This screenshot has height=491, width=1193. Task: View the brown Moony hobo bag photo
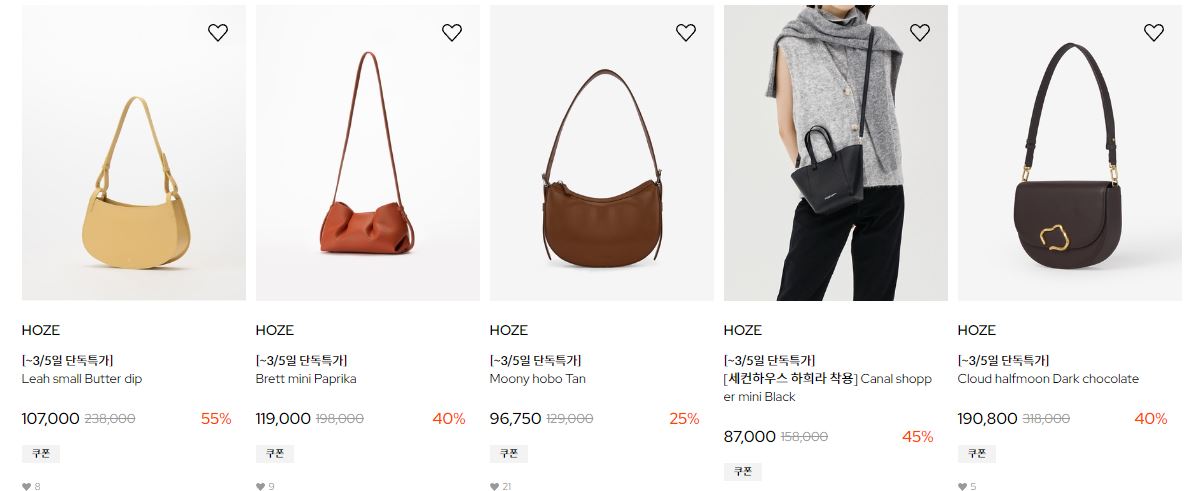pyautogui.click(x=602, y=152)
